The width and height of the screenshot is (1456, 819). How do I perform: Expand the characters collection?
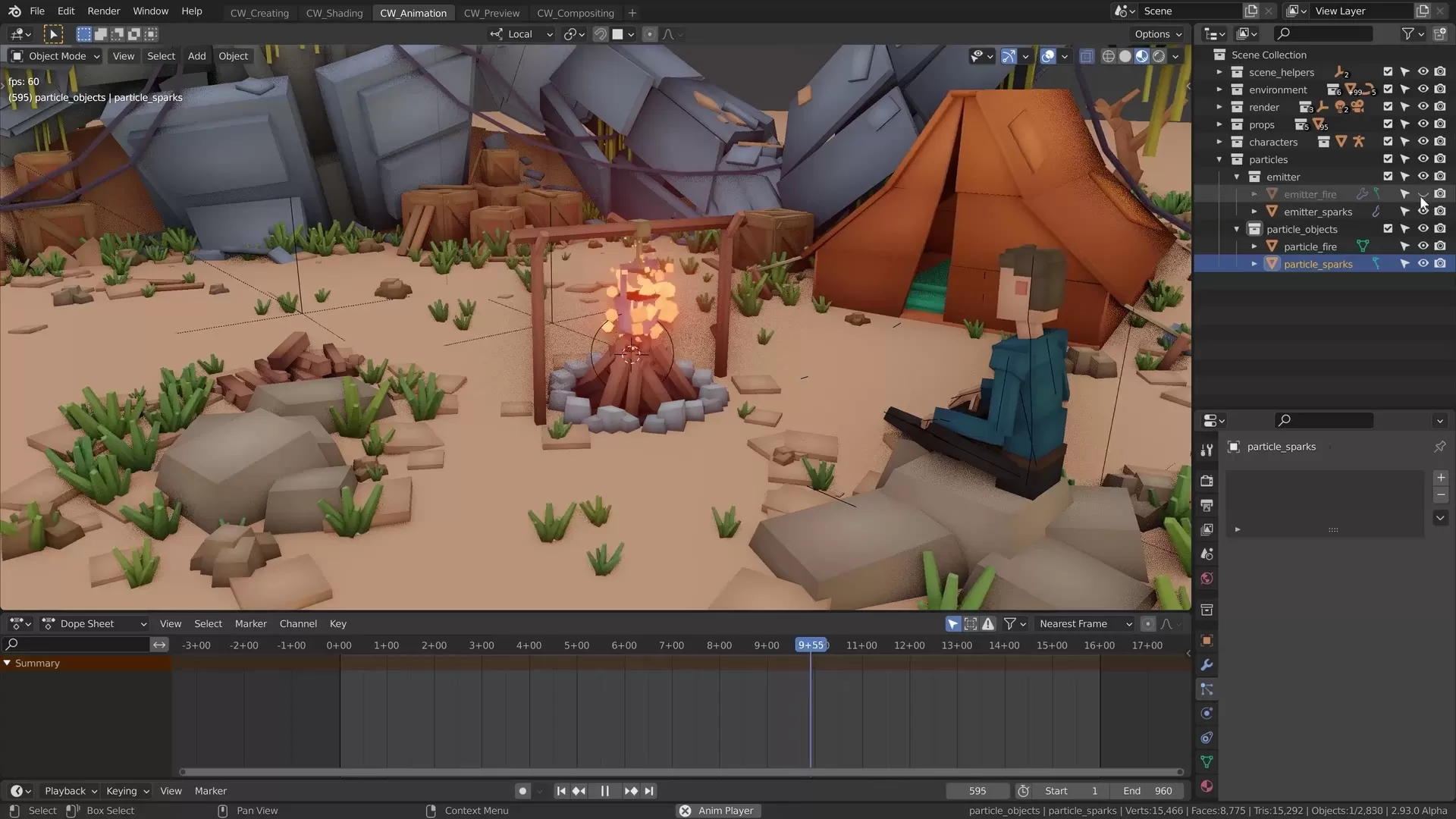pos(1219,142)
